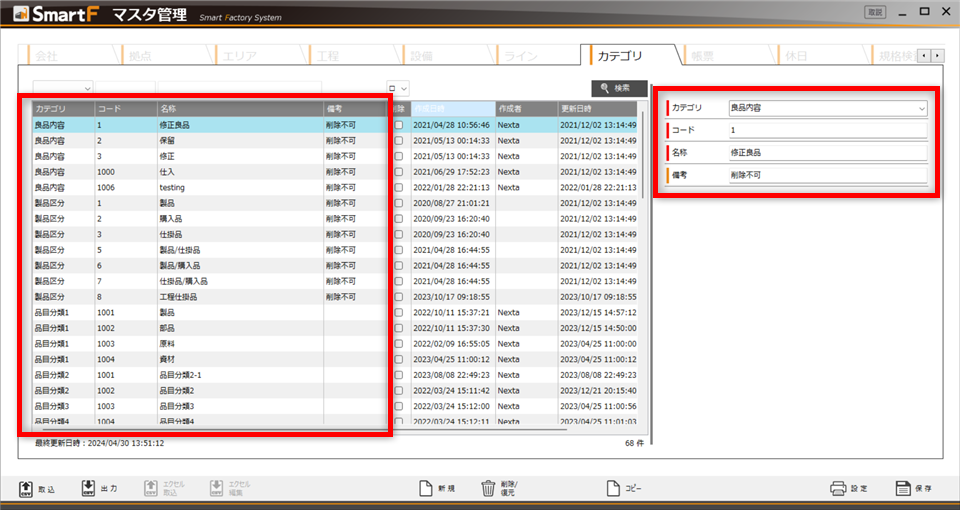
Task: Check the delete checkbox for 修正良品 row
Action: point(399,126)
